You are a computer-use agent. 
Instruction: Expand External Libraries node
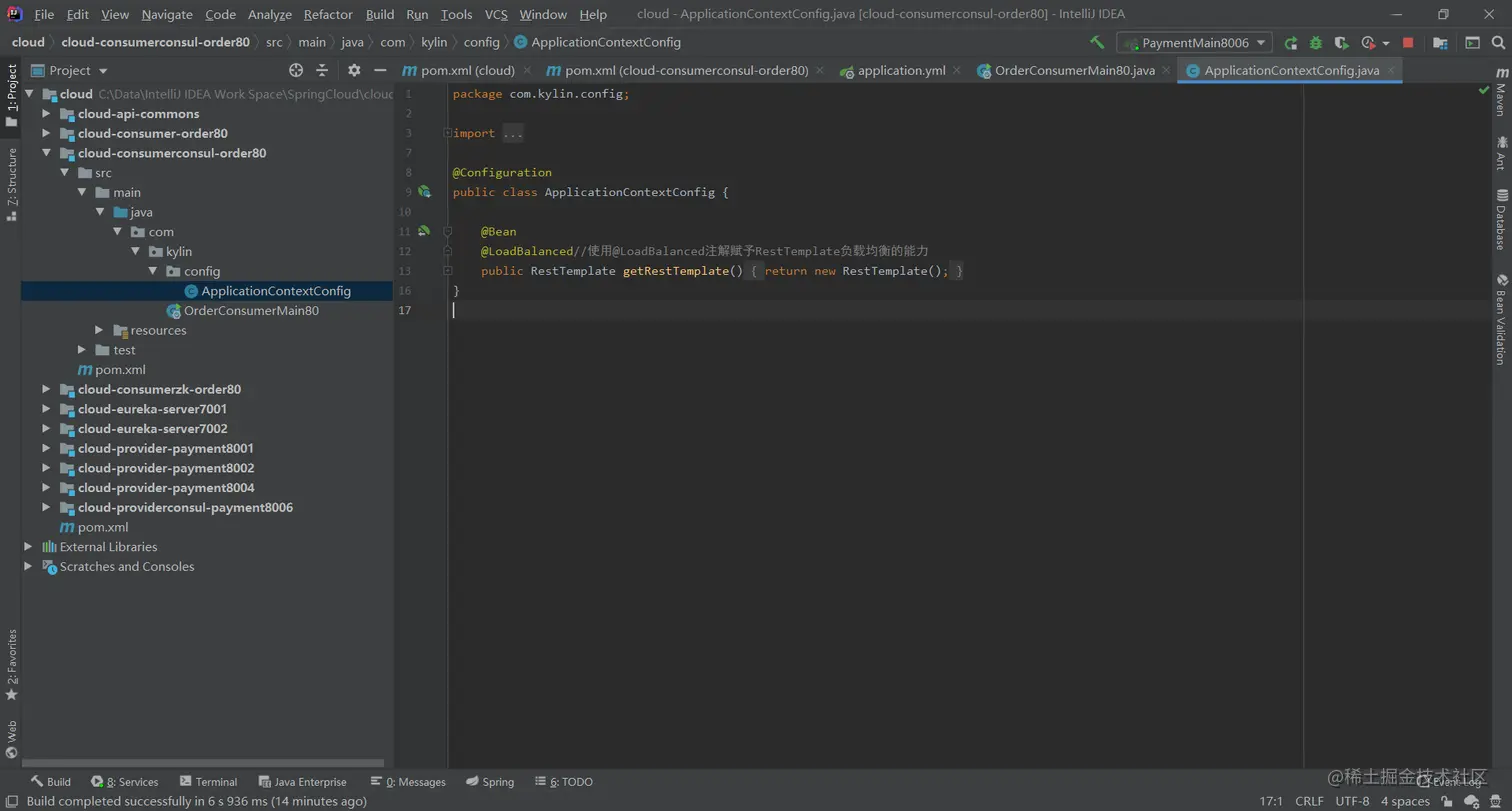click(x=29, y=547)
